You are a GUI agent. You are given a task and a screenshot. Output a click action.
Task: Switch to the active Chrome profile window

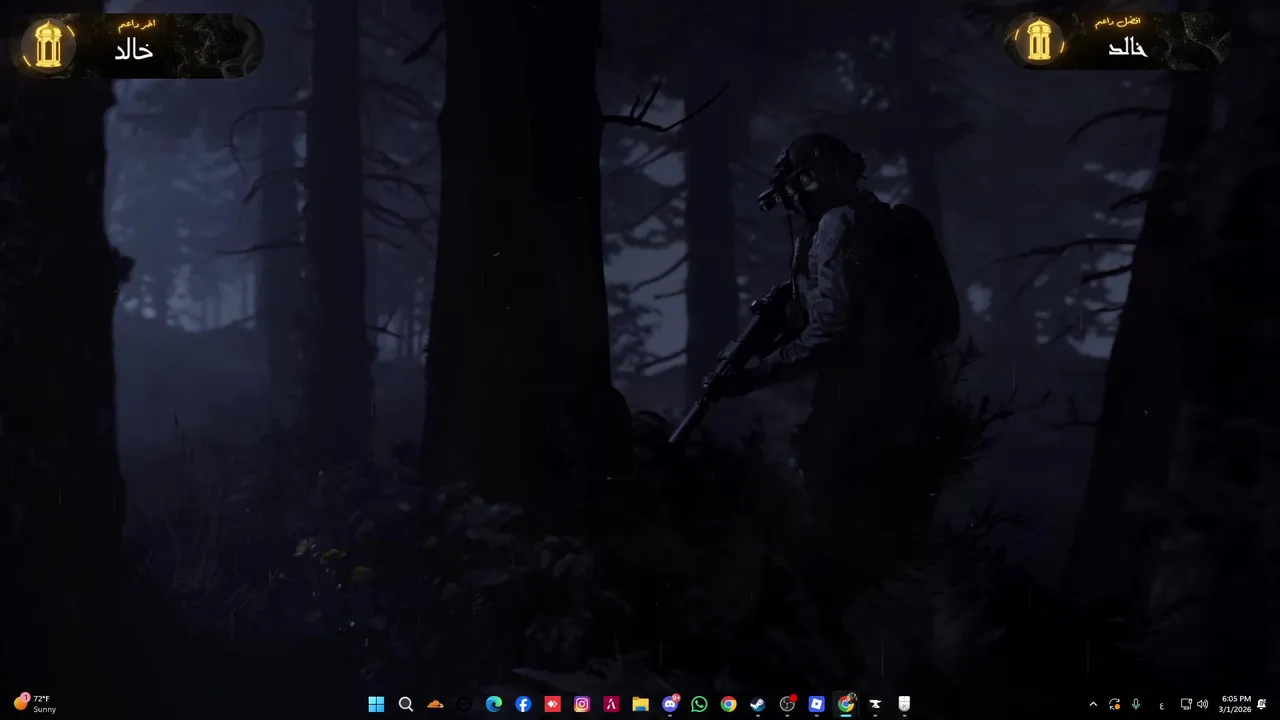coord(846,704)
